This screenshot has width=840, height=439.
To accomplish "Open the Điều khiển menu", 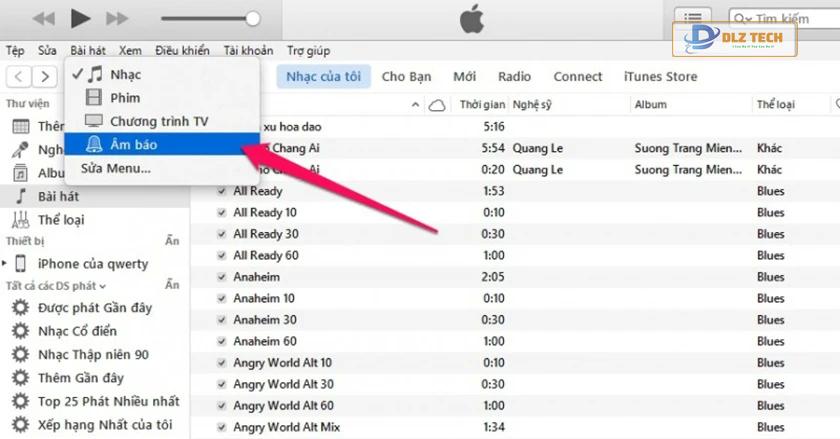I will [182, 51].
